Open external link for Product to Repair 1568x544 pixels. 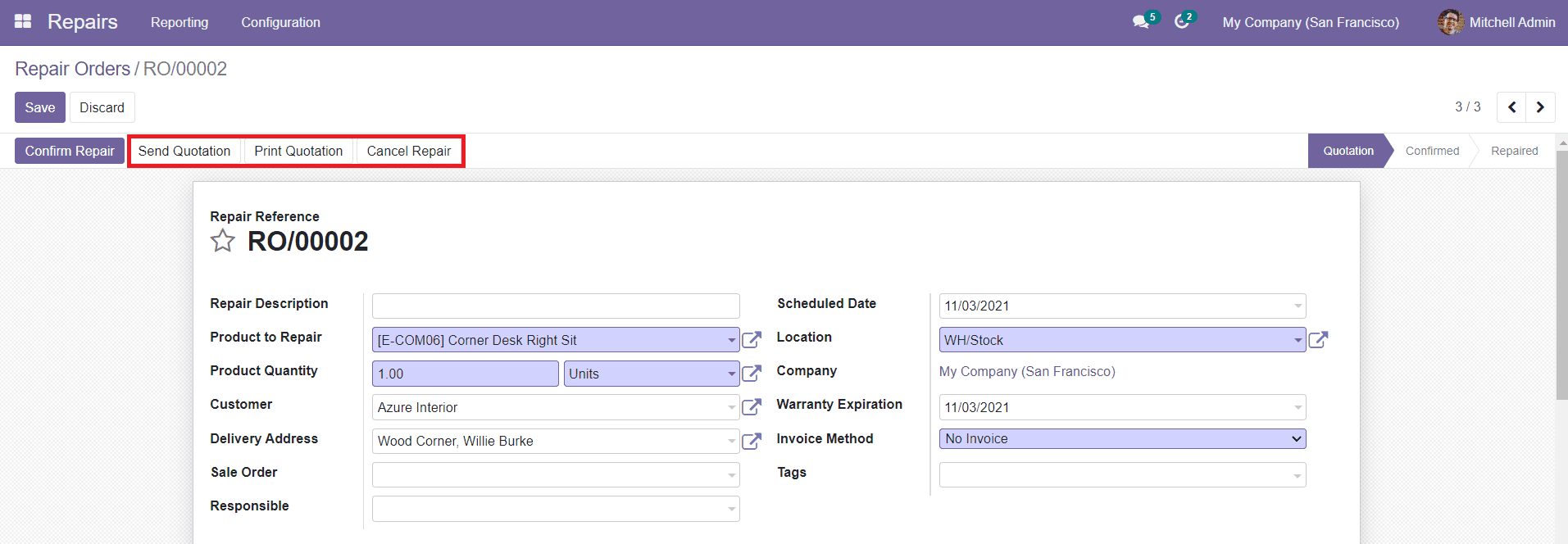tap(751, 340)
